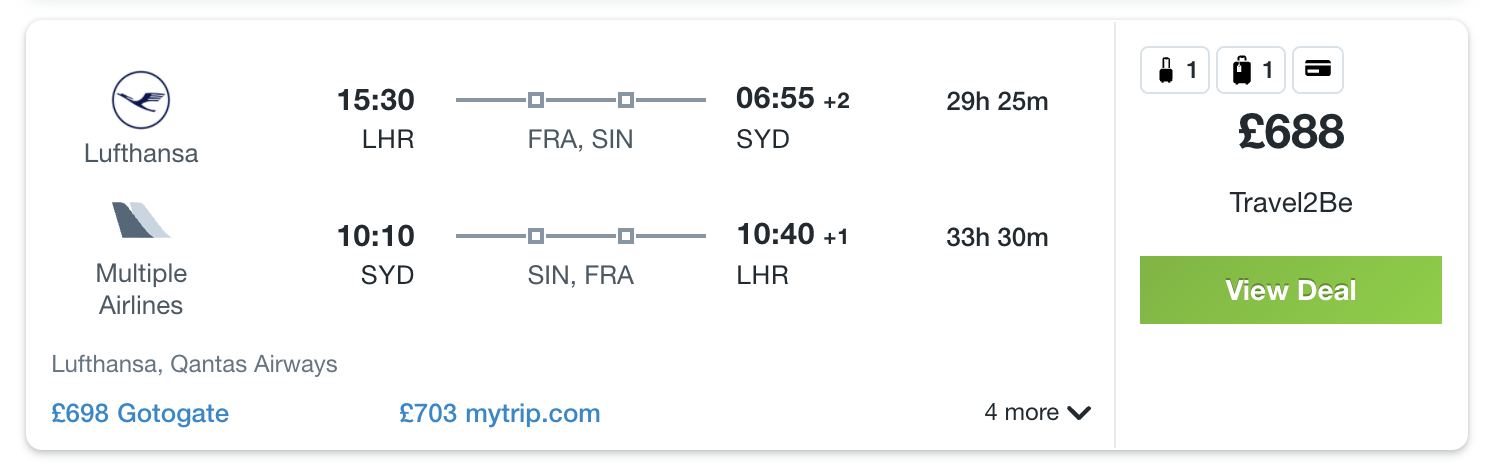Click the Travel2Be provider name
1488x468 pixels.
[x=1290, y=203]
